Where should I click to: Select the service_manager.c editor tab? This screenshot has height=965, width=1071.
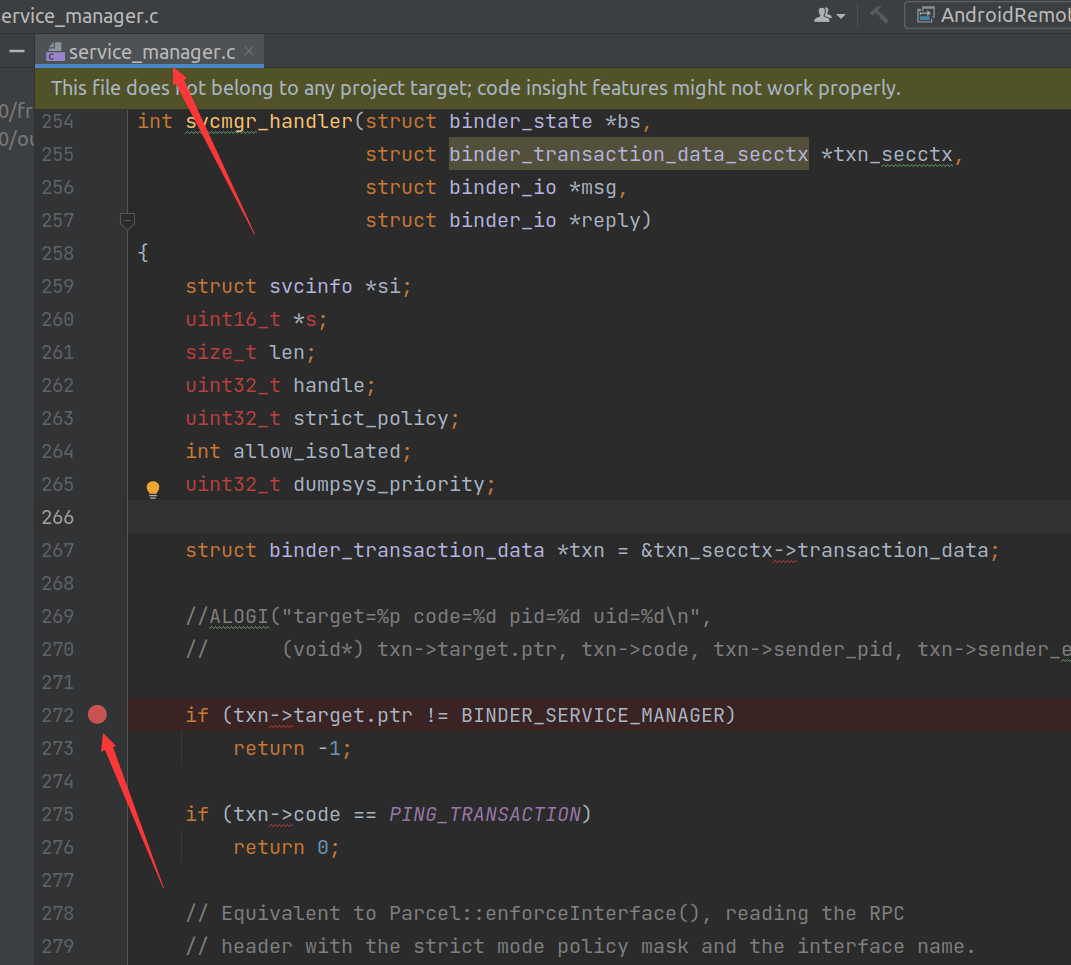(151, 51)
